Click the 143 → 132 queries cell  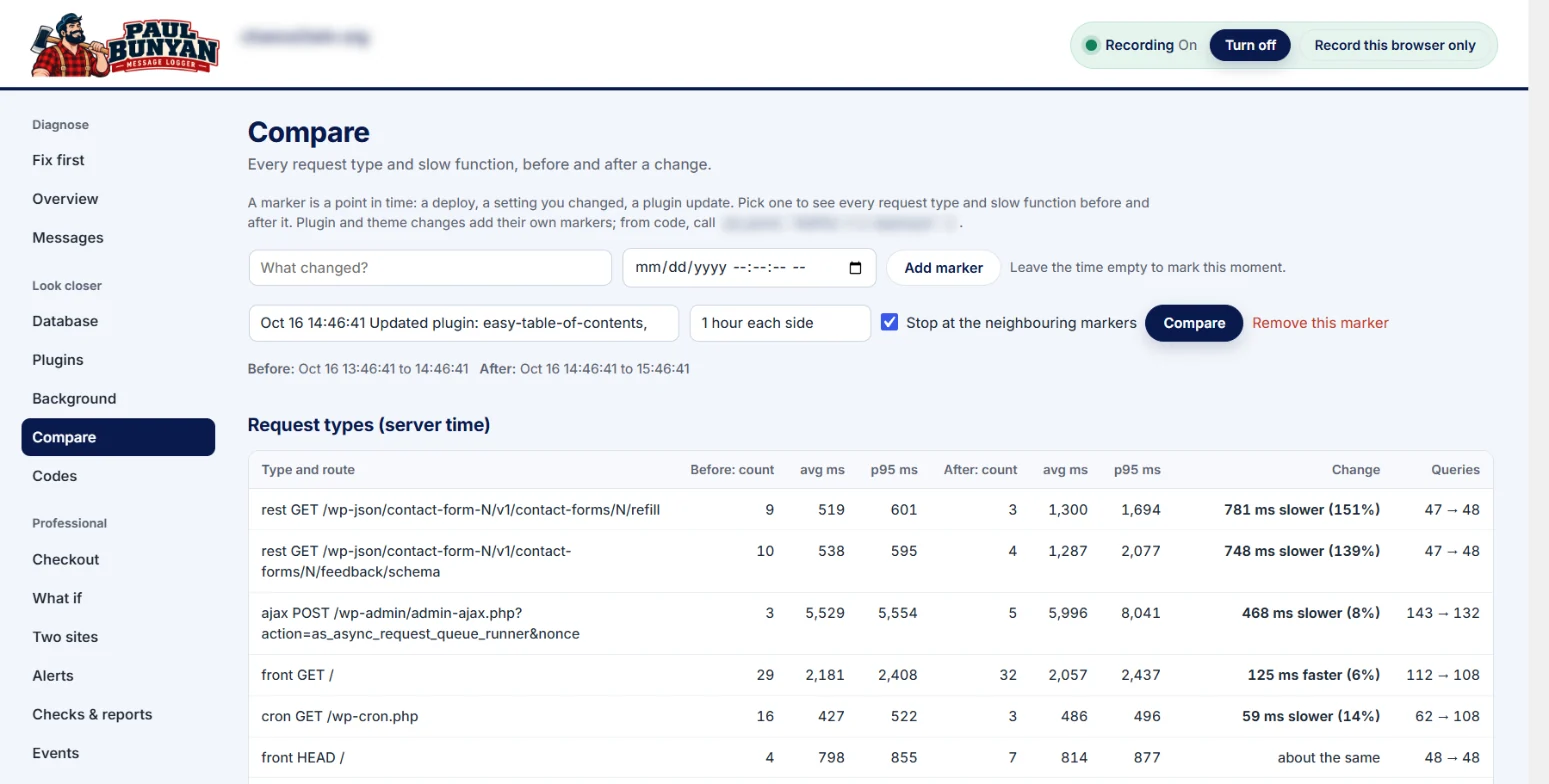(1442, 613)
